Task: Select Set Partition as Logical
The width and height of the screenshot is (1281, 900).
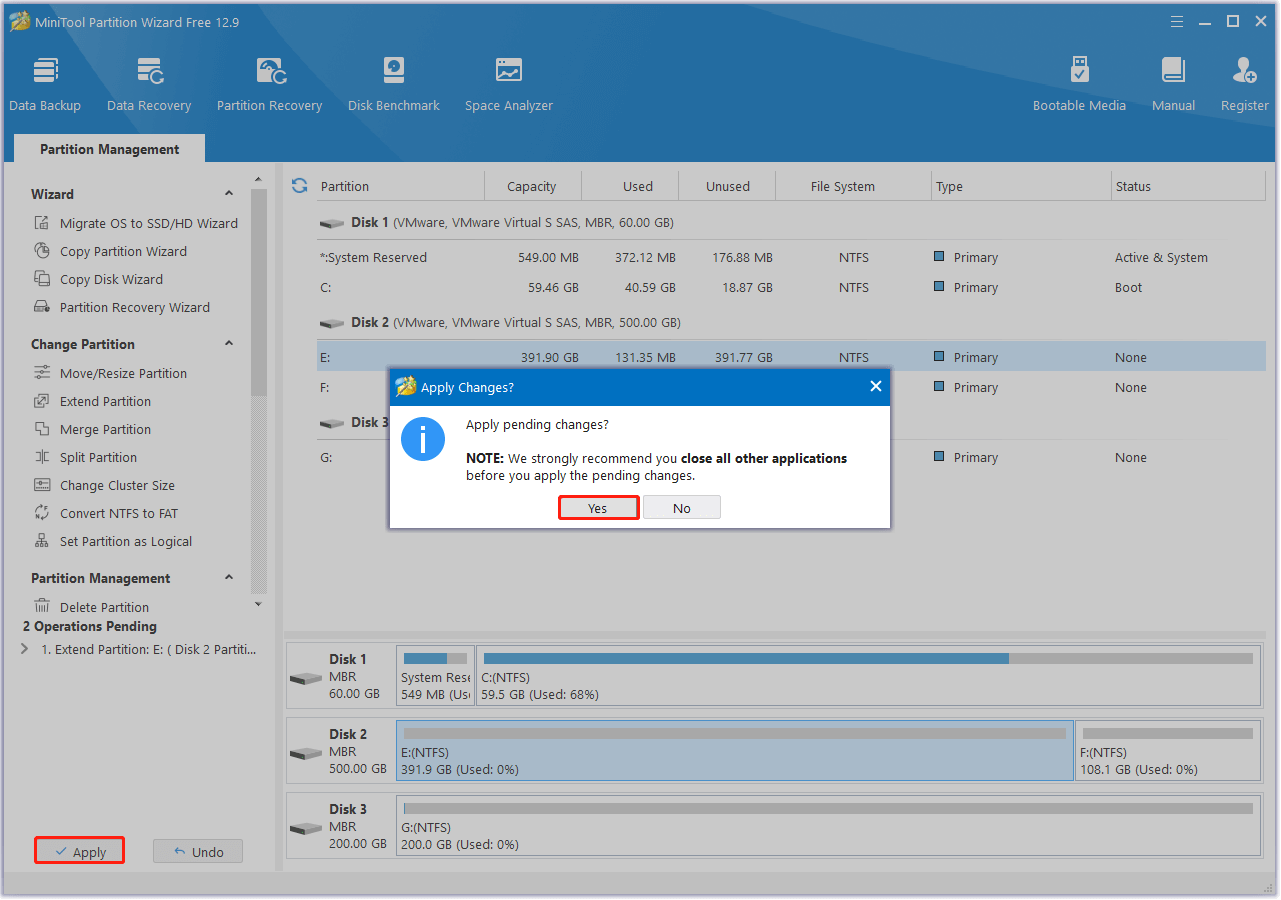Action: coord(112,541)
